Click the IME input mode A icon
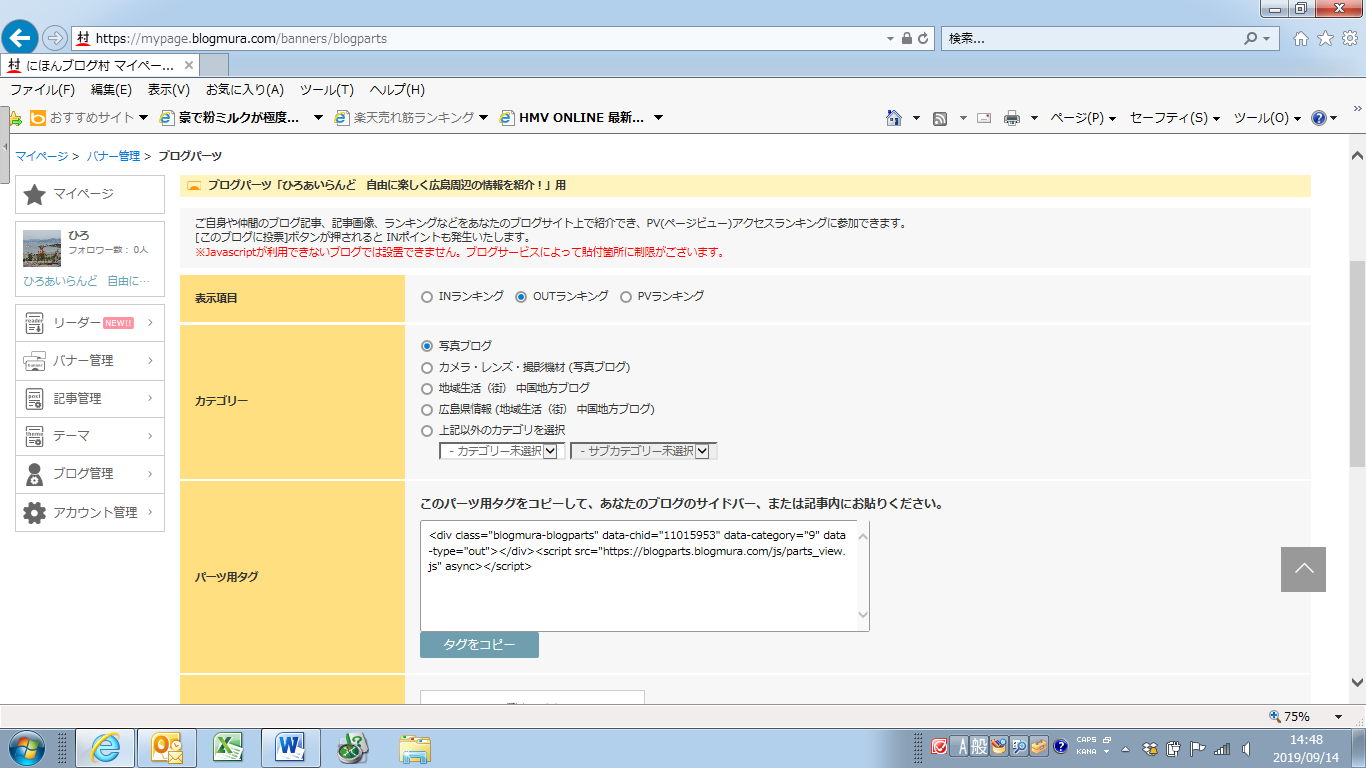The height and width of the screenshot is (768, 1366). click(959, 746)
